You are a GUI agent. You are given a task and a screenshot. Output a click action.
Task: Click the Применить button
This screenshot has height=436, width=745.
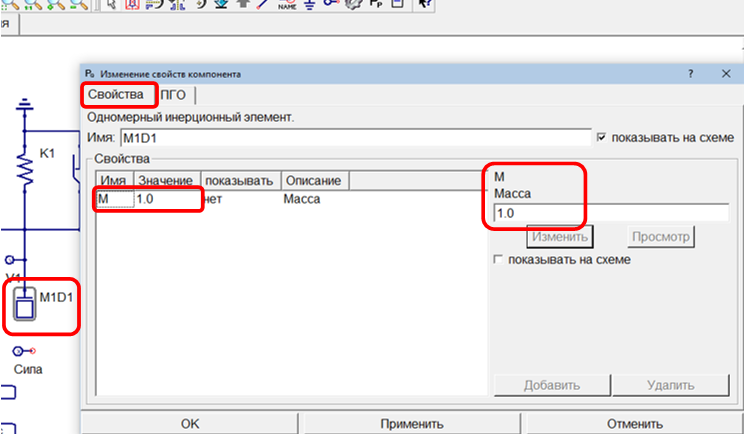tap(412, 423)
